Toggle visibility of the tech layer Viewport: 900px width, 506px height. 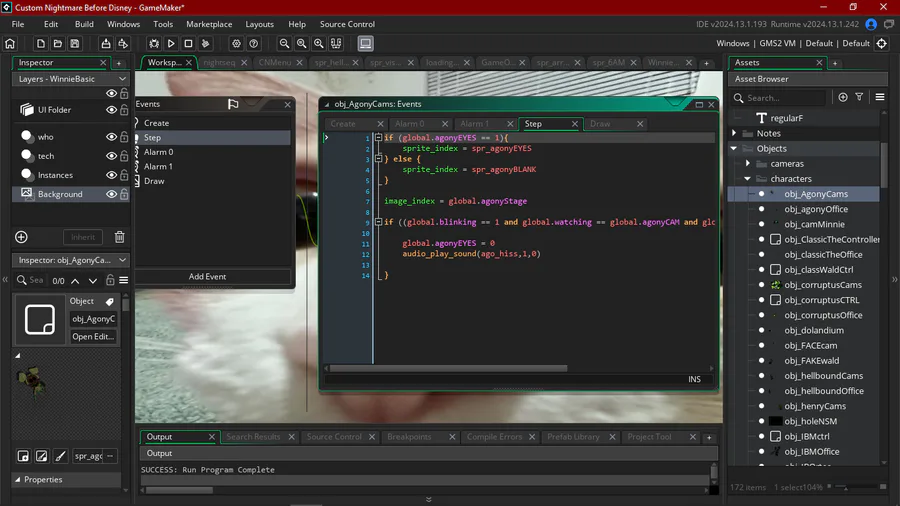[111, 156]
